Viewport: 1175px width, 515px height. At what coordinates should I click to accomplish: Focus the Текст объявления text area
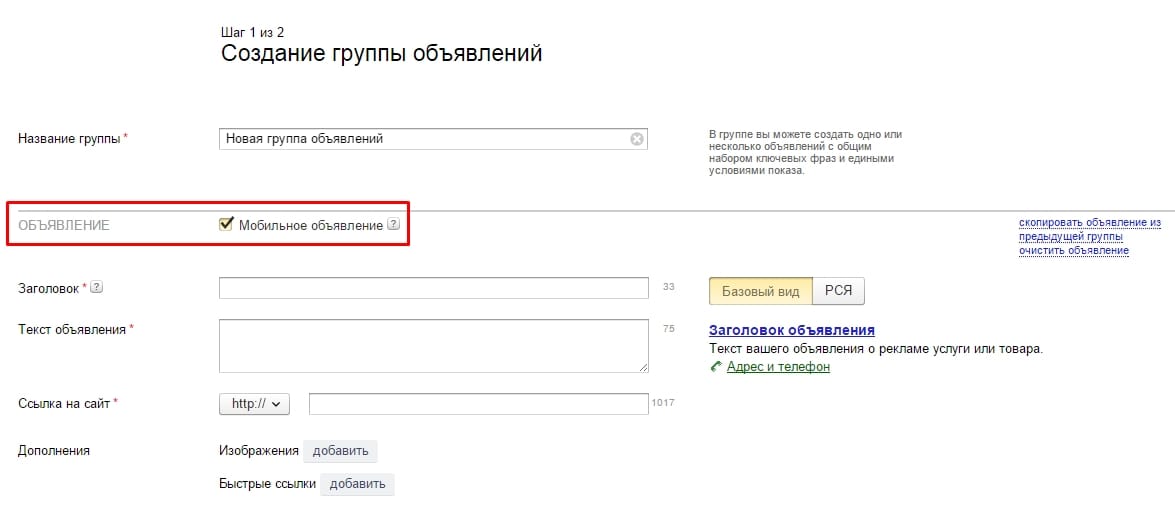433,346
